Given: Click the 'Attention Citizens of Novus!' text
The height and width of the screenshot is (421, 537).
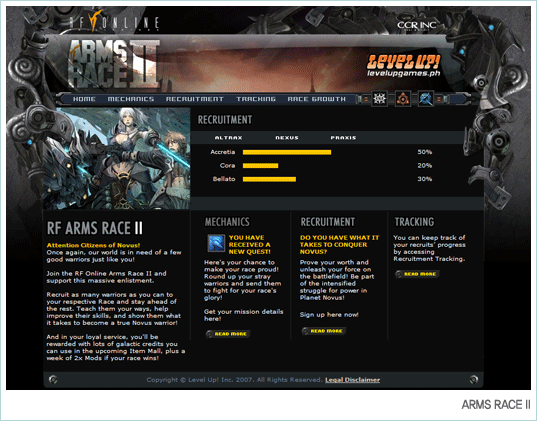Looking at the screenshot, I should point(93,245).
